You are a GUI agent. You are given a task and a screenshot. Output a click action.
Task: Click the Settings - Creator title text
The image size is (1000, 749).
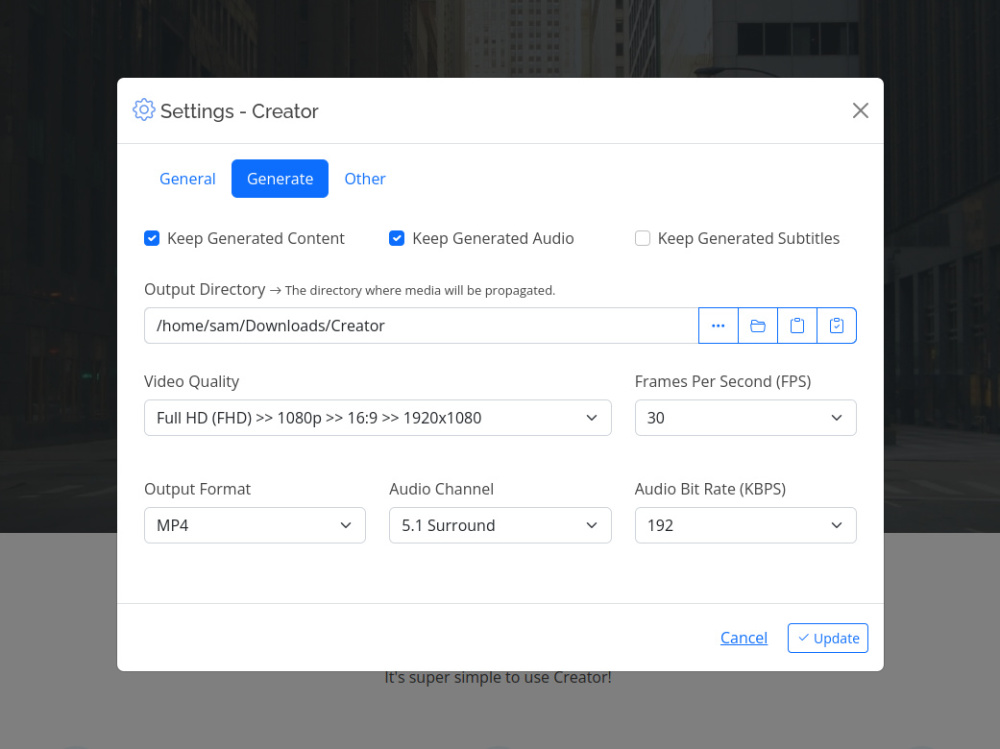(239, 111)
